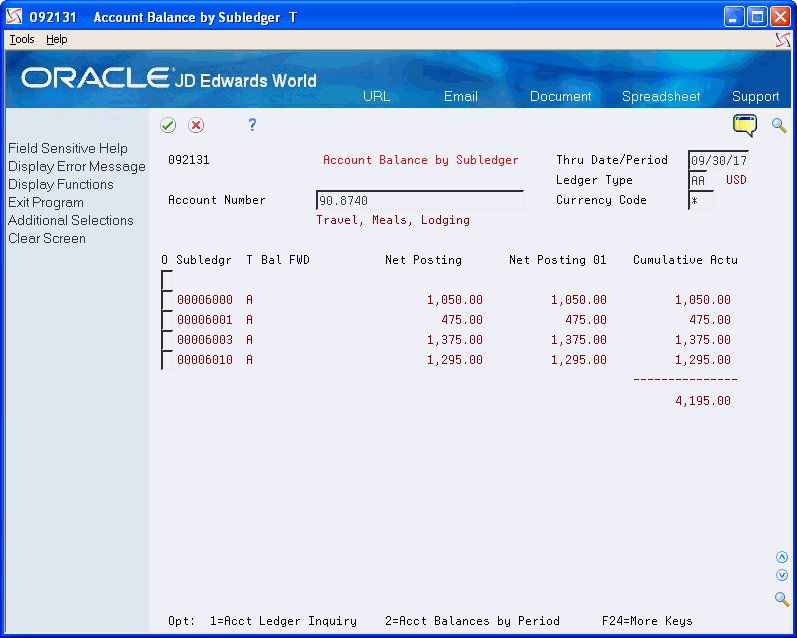797x638 pixels.
Task: Click Net Posting value 475.00
Action: point(462,320)
